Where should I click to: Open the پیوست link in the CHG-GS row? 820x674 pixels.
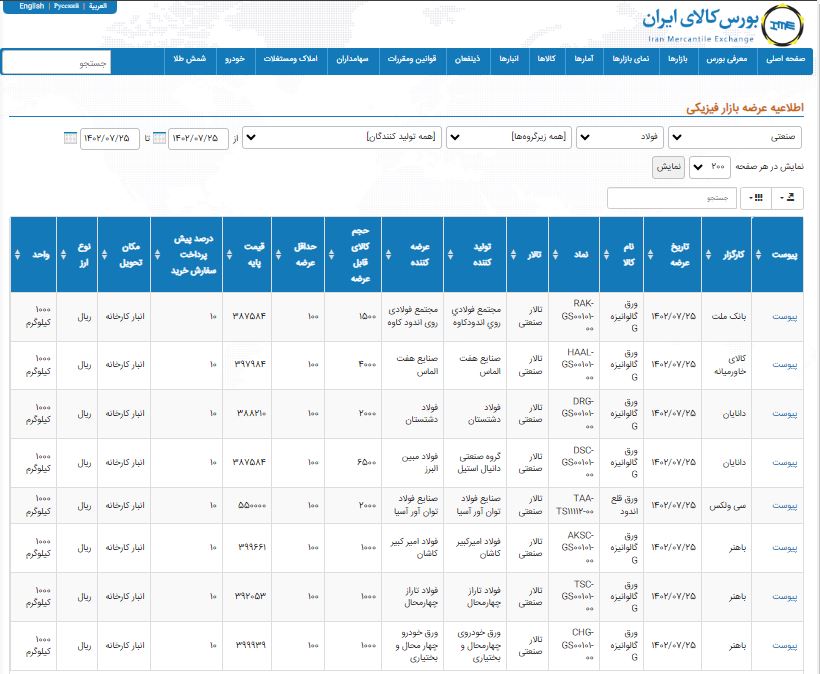point(785,646)
